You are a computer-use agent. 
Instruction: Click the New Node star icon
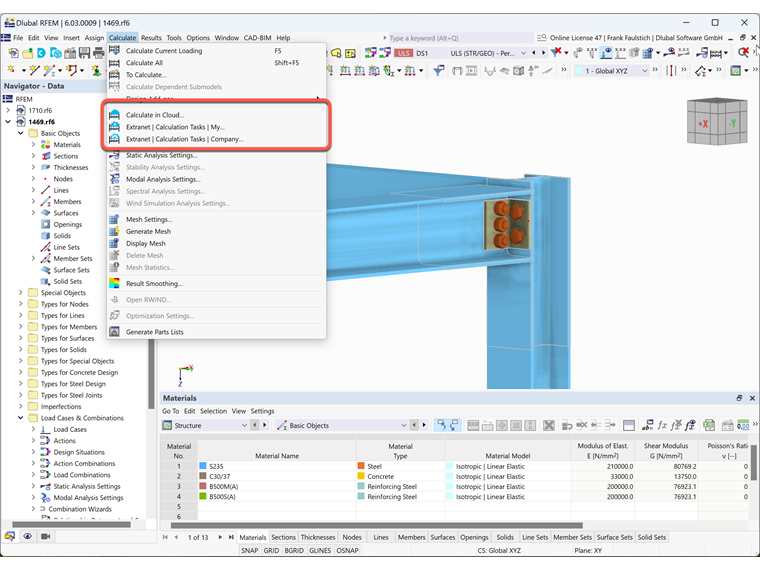click(x=11, y=71)
